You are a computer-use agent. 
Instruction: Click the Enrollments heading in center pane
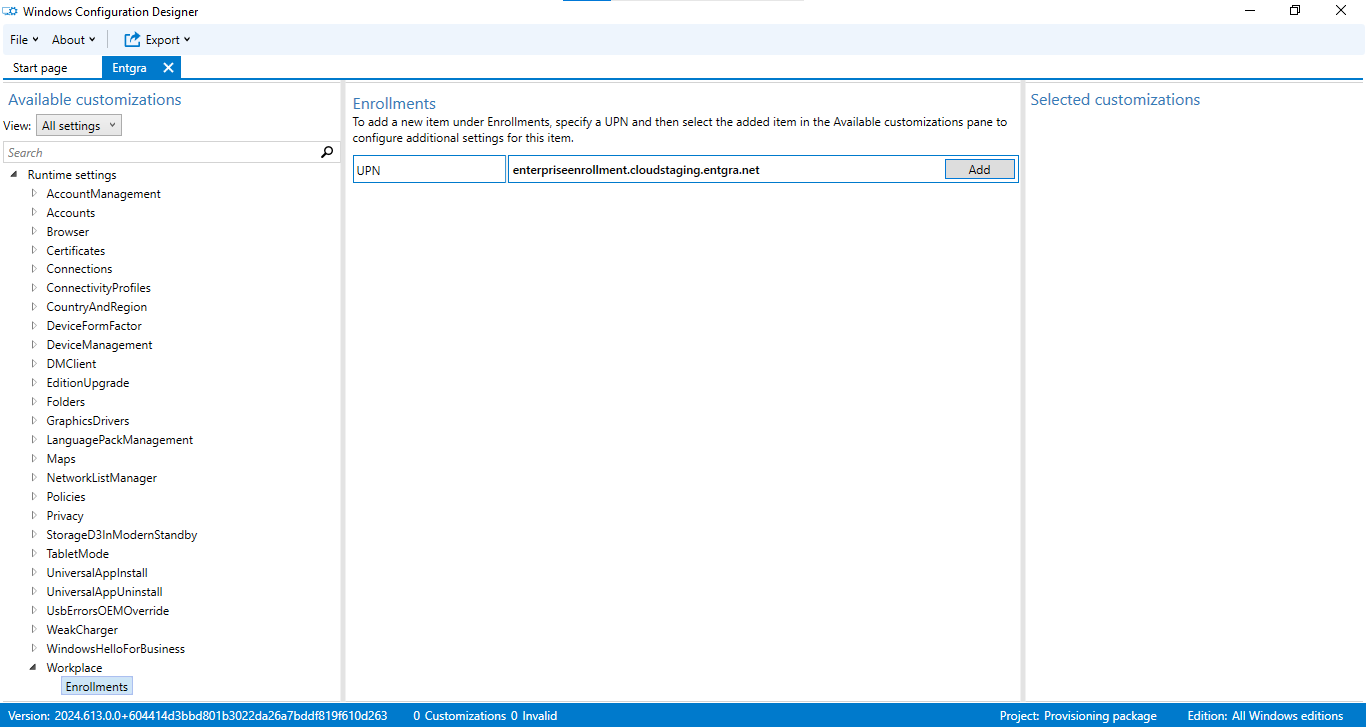point(394,103)
